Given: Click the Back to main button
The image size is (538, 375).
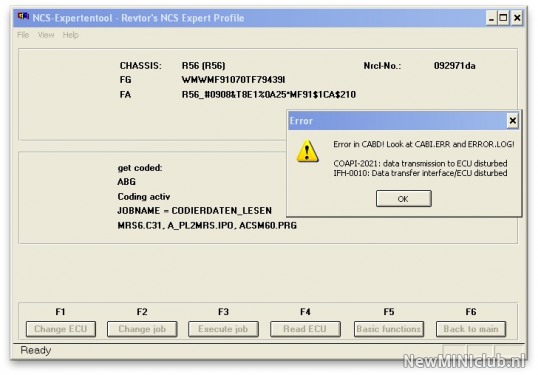Looking at the screenshot, I should tap(471, 329).
